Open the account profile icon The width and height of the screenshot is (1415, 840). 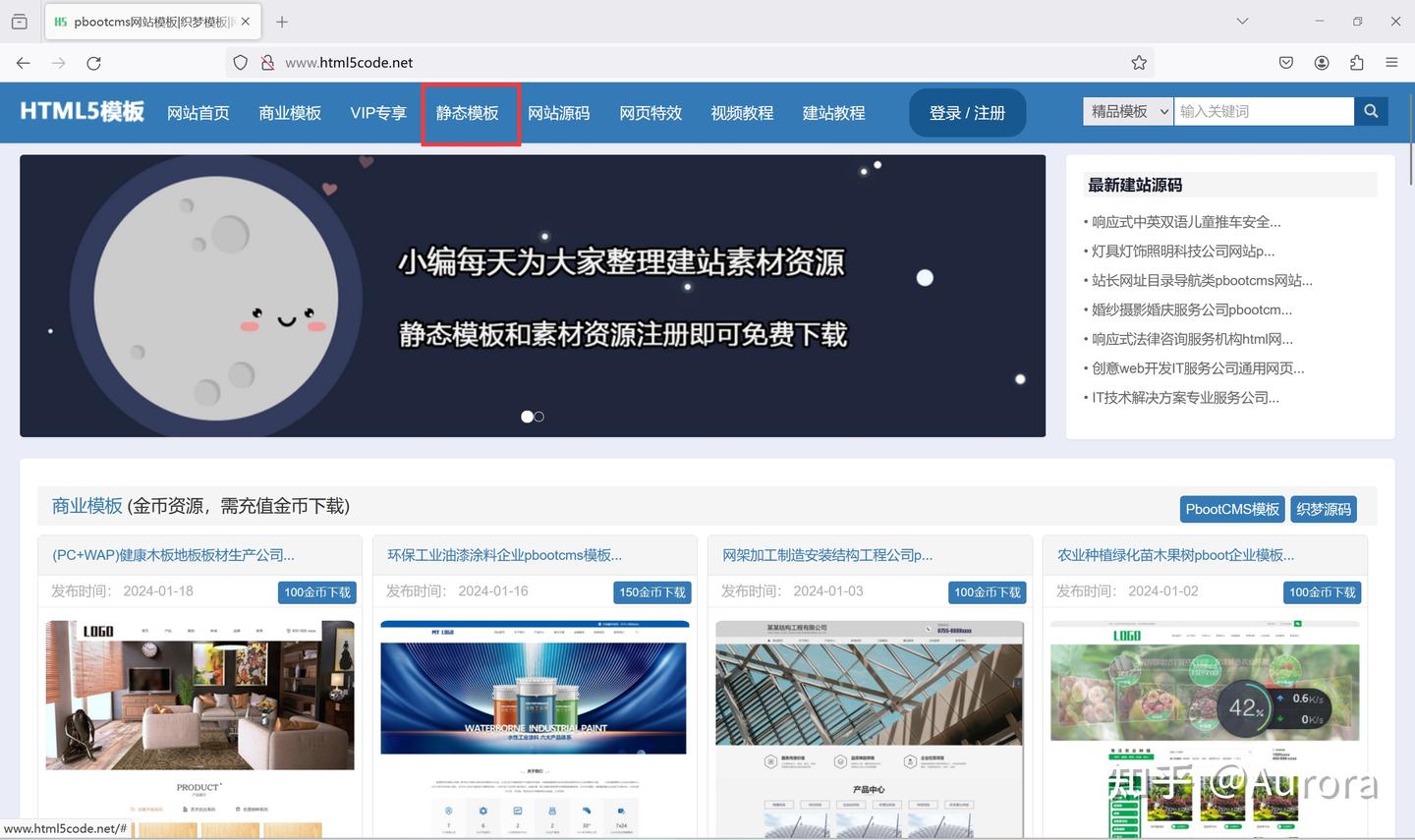pyautogui.click(x=1322, y=62)
